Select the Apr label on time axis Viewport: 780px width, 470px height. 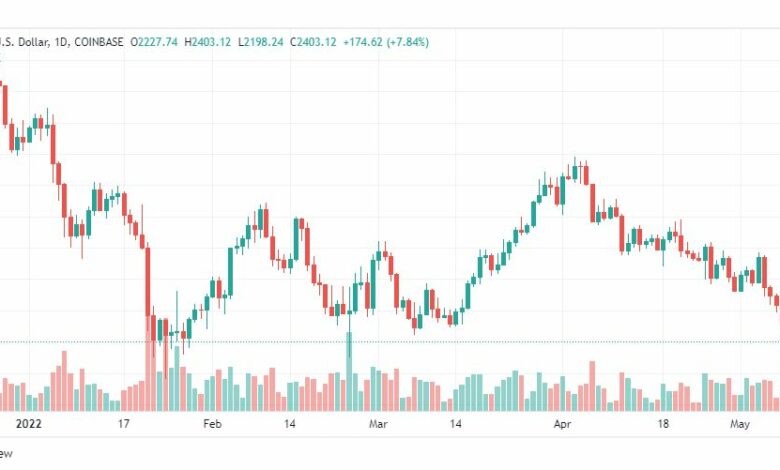[562, 424]
